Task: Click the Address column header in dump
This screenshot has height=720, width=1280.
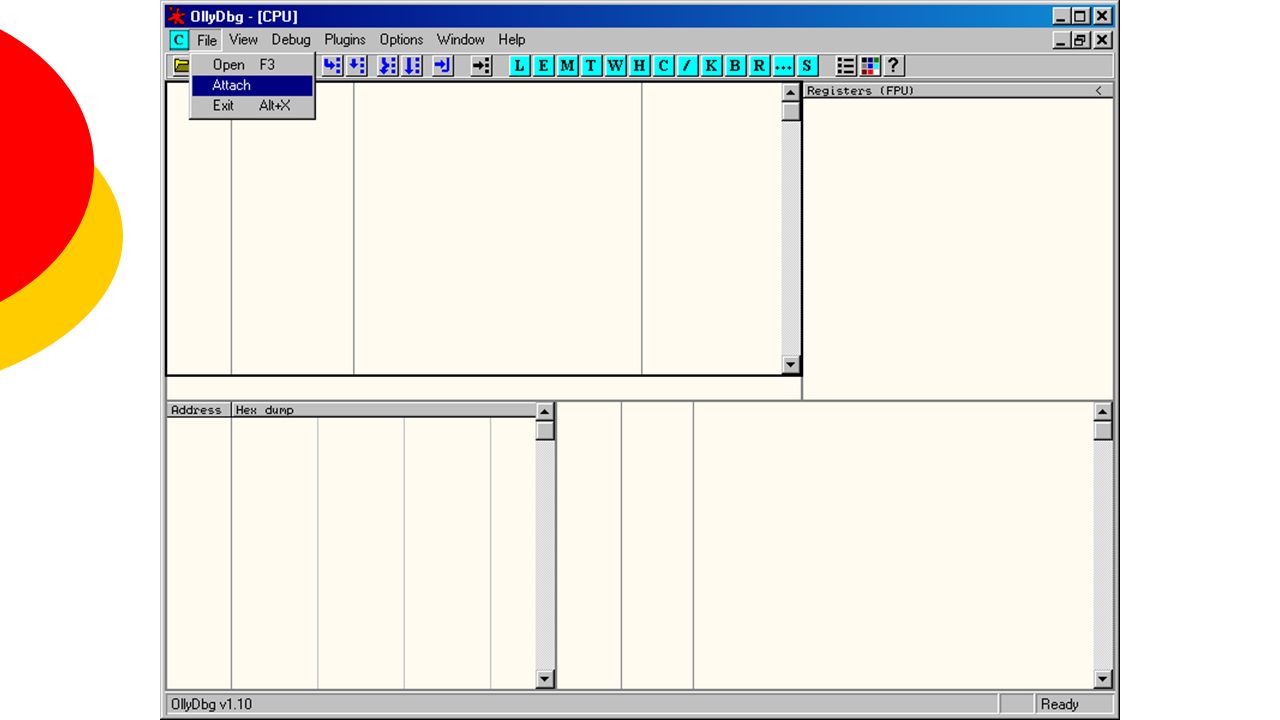Action: point(199,410)
